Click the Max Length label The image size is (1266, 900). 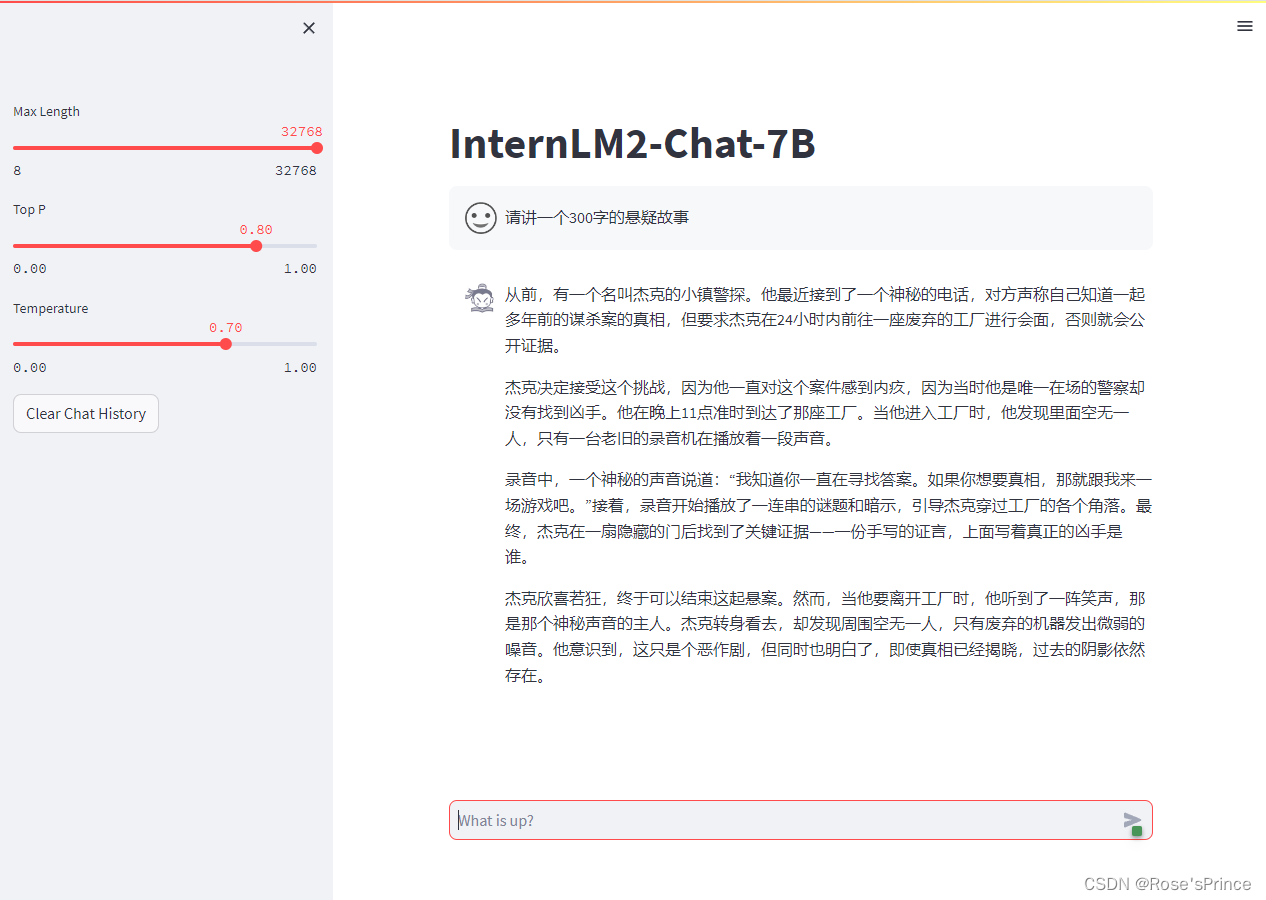[46, 111]
